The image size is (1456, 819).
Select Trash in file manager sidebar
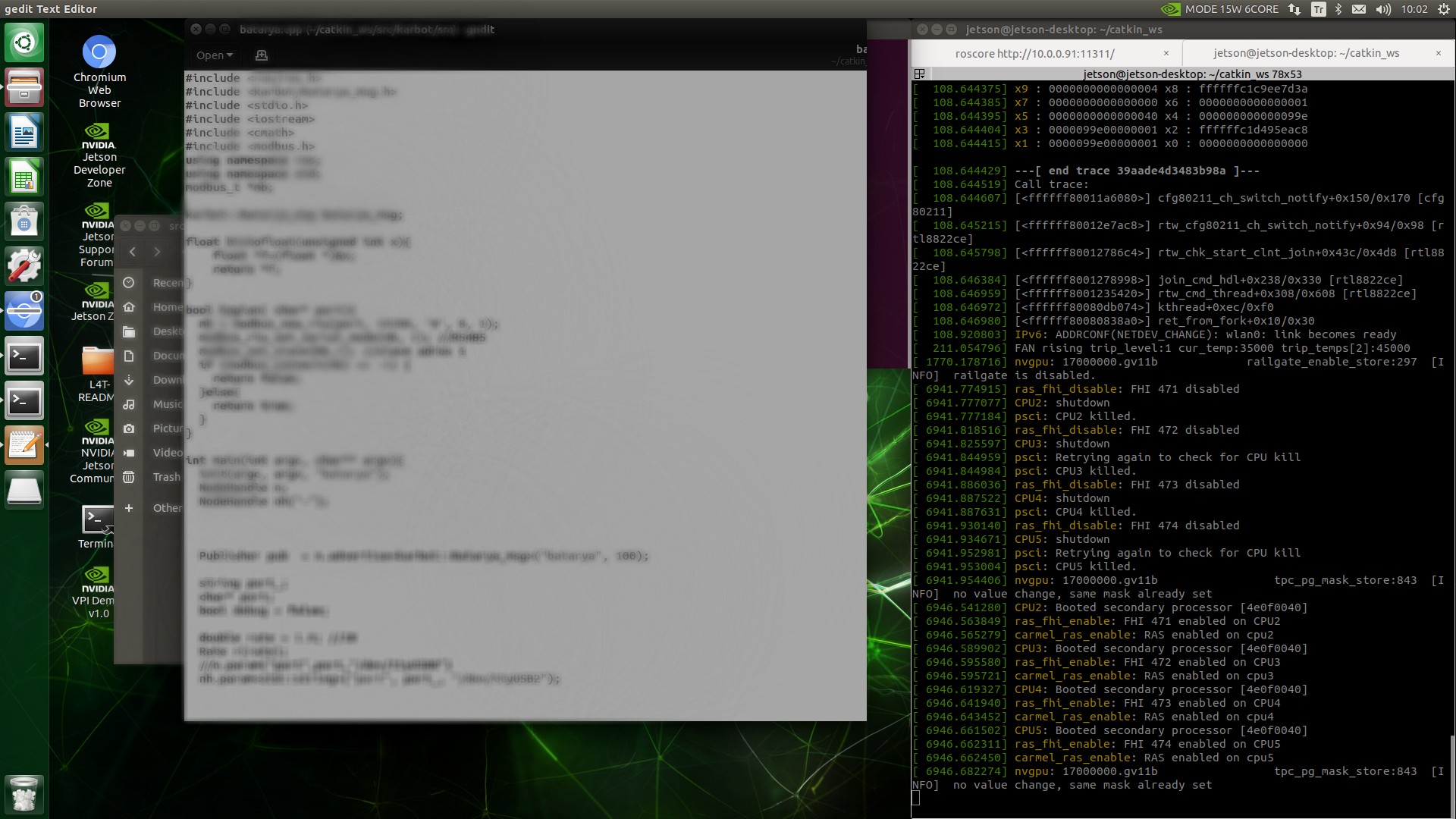coord(166,477)
